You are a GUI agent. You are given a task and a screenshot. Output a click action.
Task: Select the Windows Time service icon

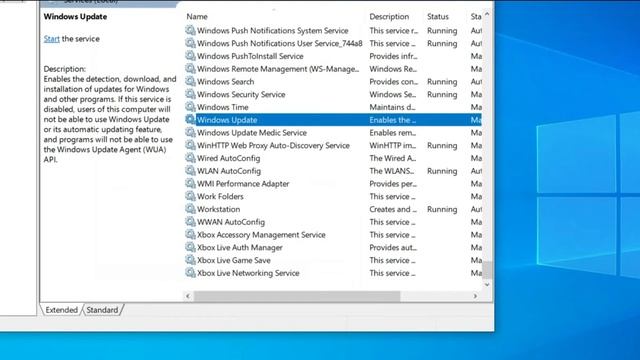coord(190,107)
